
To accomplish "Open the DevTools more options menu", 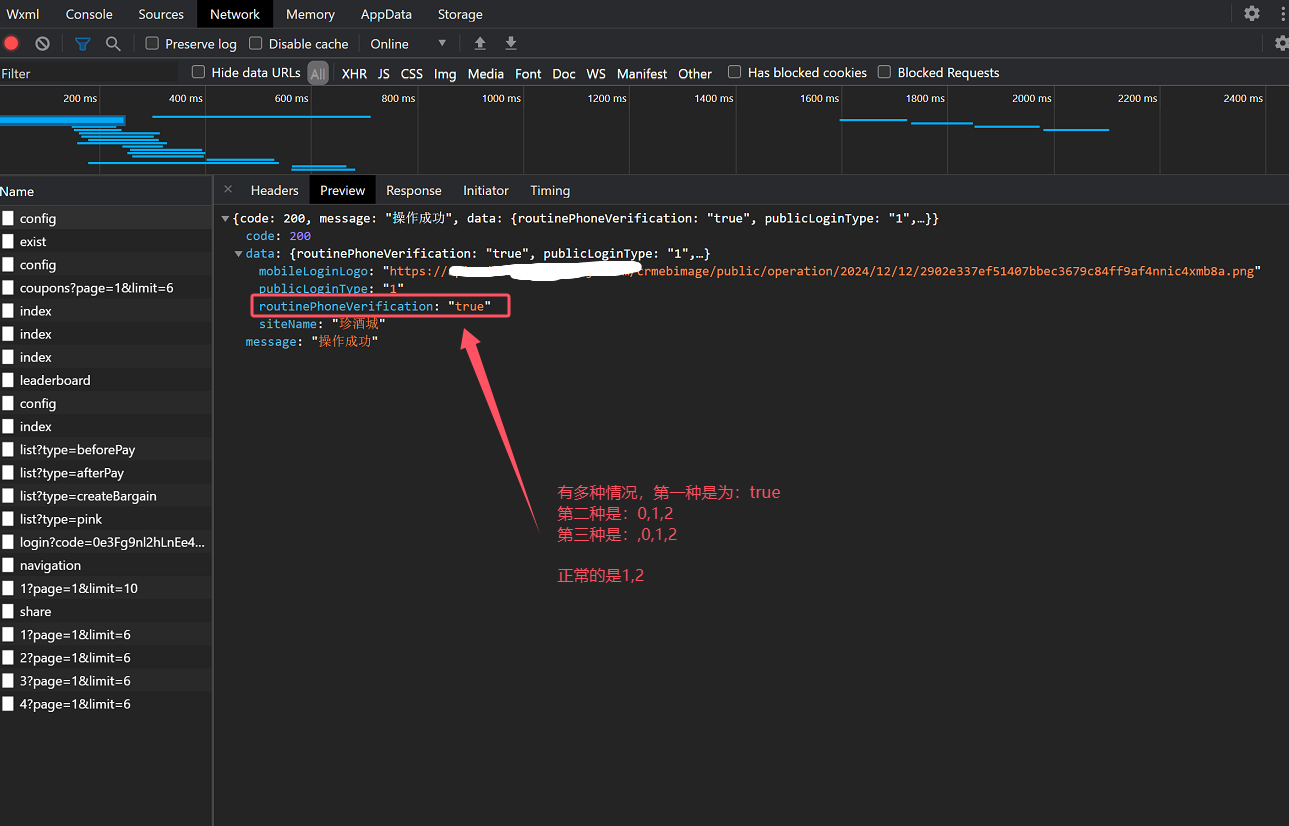I will tap(1283, 14).
